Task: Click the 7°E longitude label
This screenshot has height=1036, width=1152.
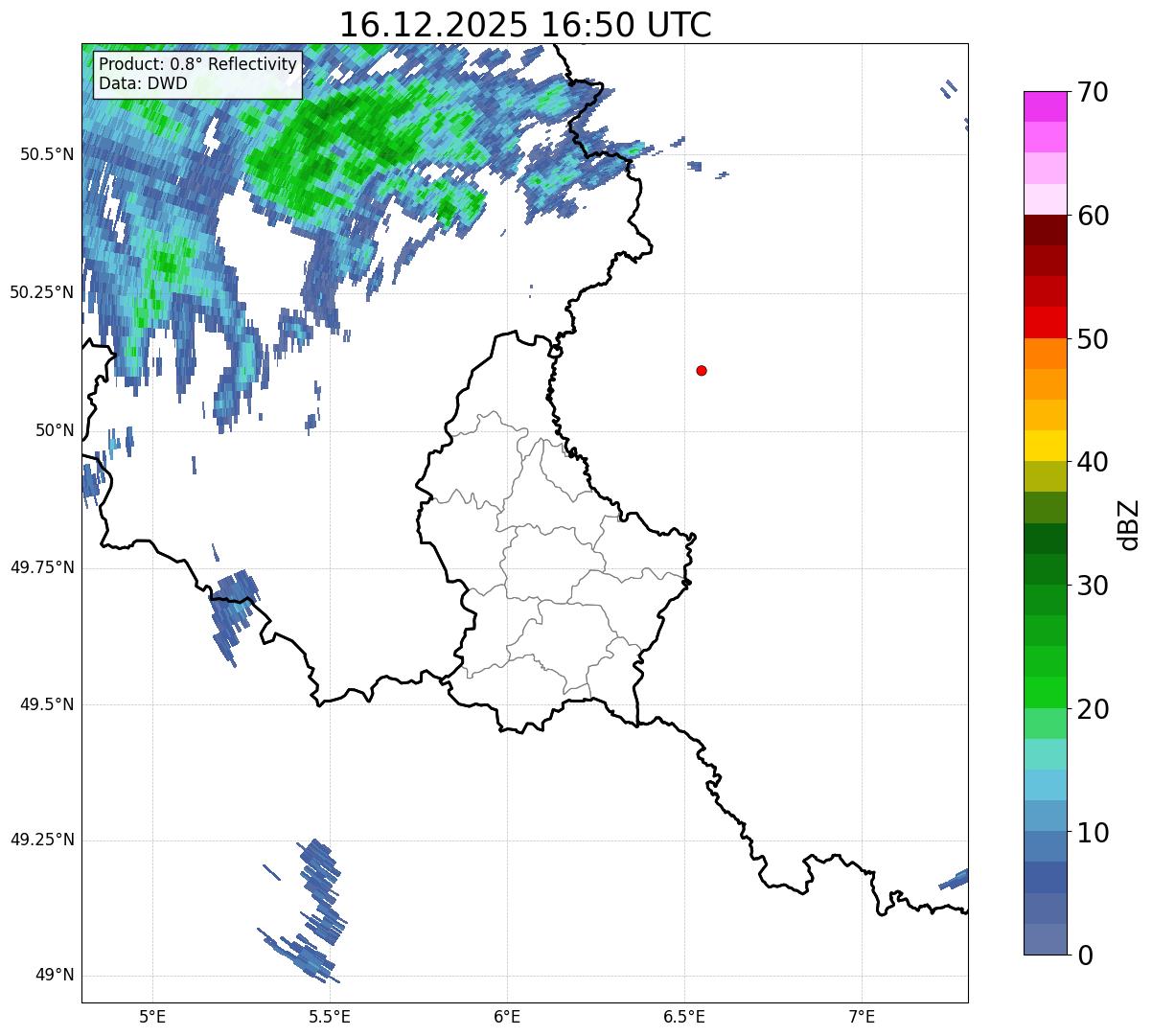Action: point(862,1016)
